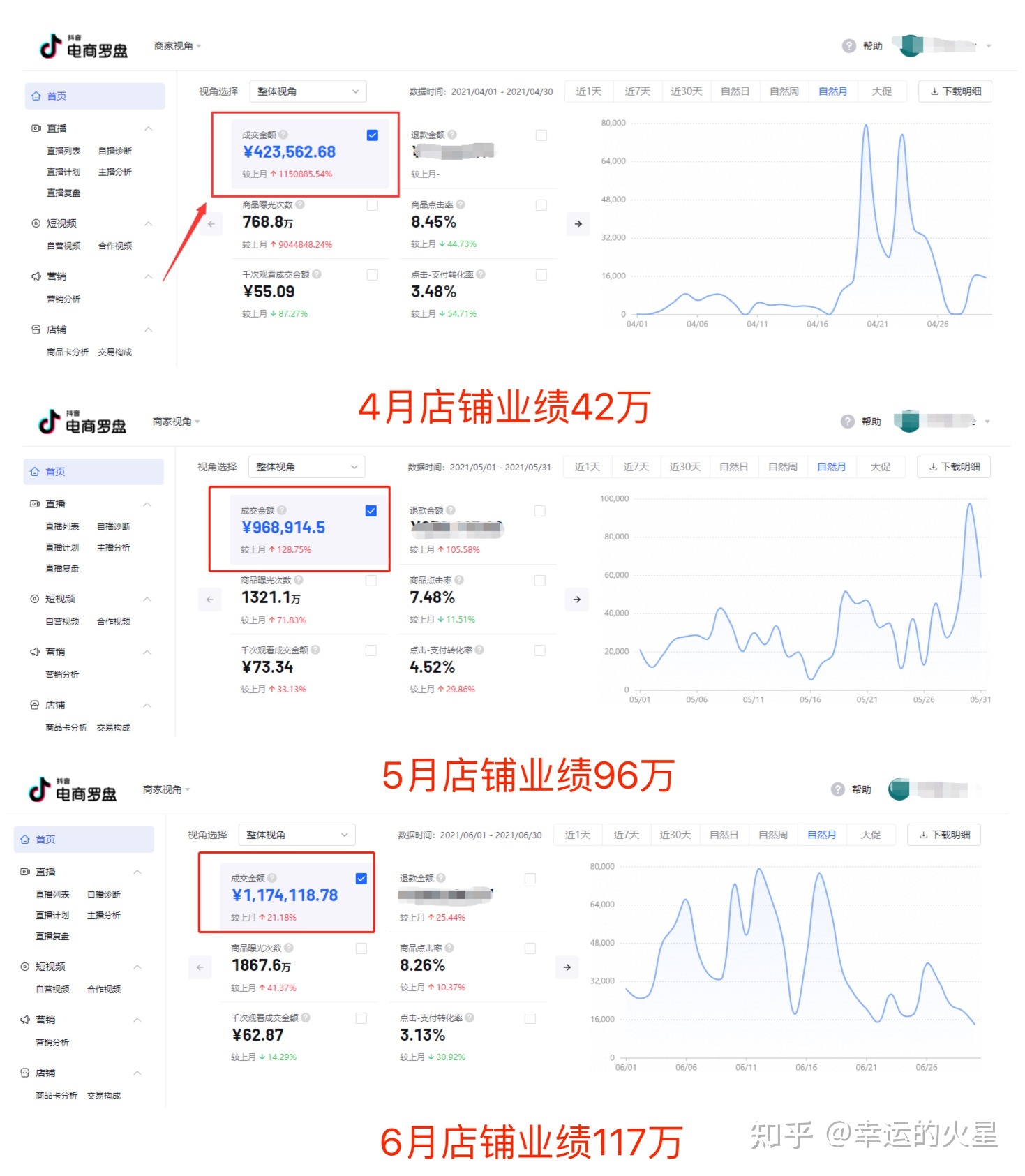Uncheck the 成交金额 checkbox on the ¥1,174,118.78 card
1025x1176 pixels.
[361, 879]
